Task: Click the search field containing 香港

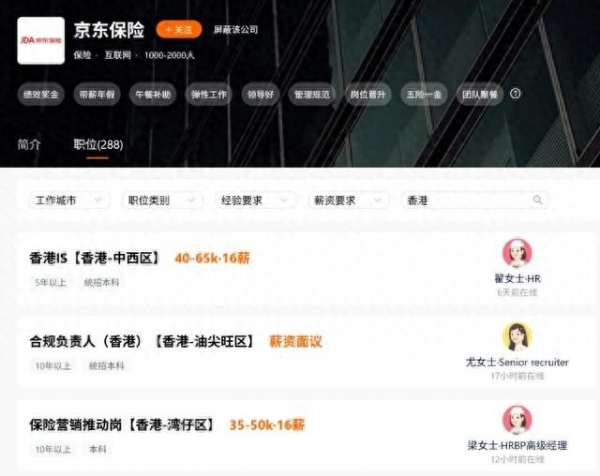Action: click(x=474, y=200)
